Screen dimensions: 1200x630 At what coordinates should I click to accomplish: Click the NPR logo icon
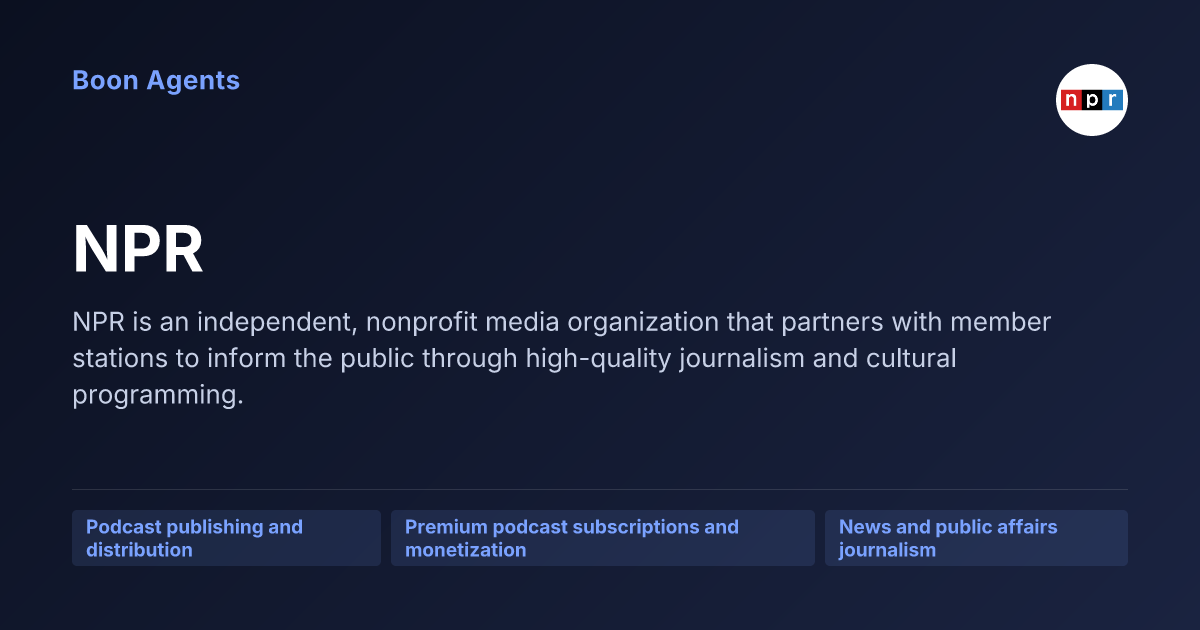1092,100
